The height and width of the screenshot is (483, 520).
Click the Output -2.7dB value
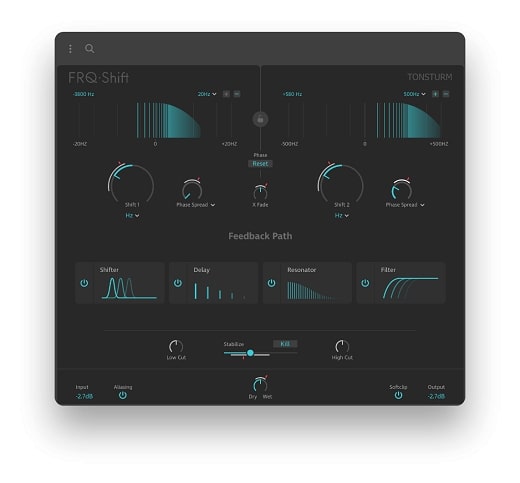click(x=436, y=396)
